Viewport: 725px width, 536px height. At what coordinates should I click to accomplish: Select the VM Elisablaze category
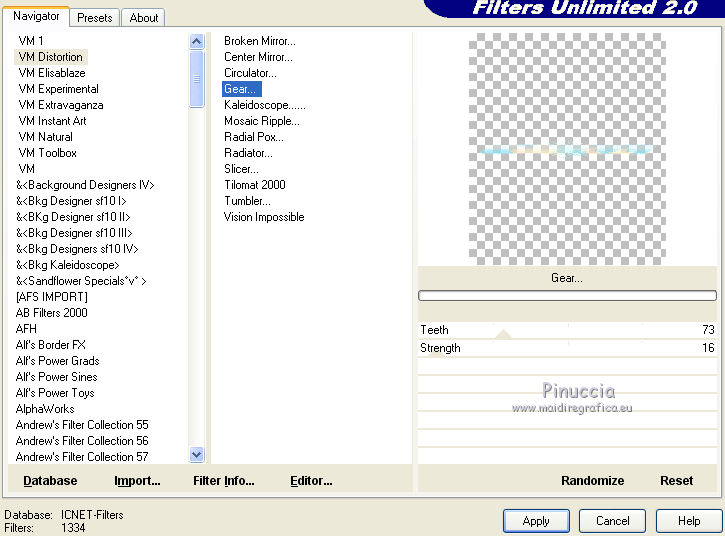coord(52,73)
